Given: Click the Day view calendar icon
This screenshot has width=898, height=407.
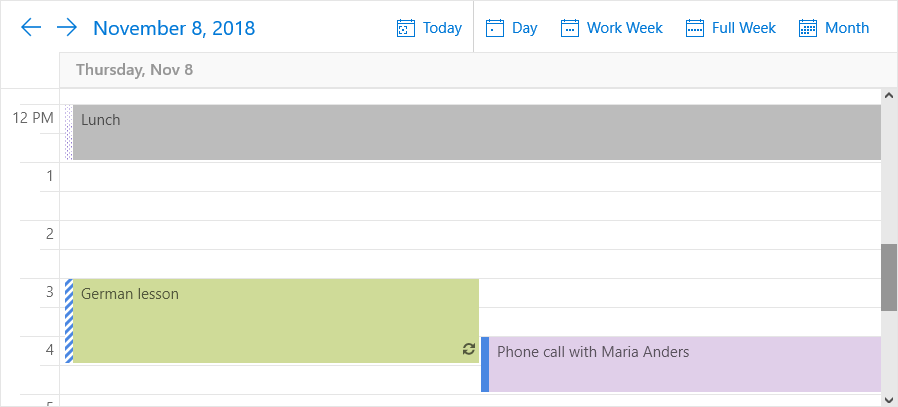Looking at the screenshot, I should [495, 28].
